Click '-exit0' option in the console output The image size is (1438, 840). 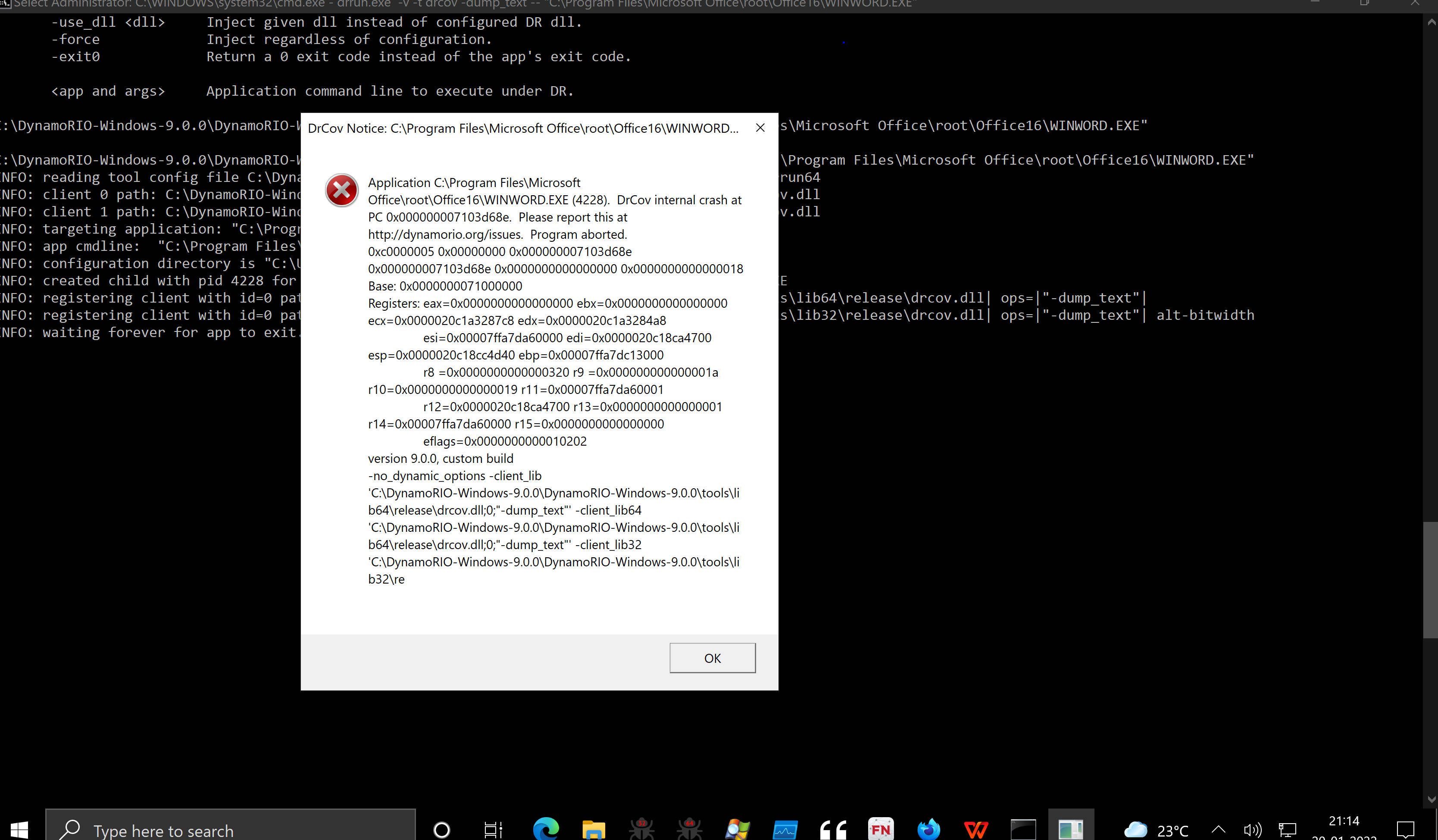75,57
